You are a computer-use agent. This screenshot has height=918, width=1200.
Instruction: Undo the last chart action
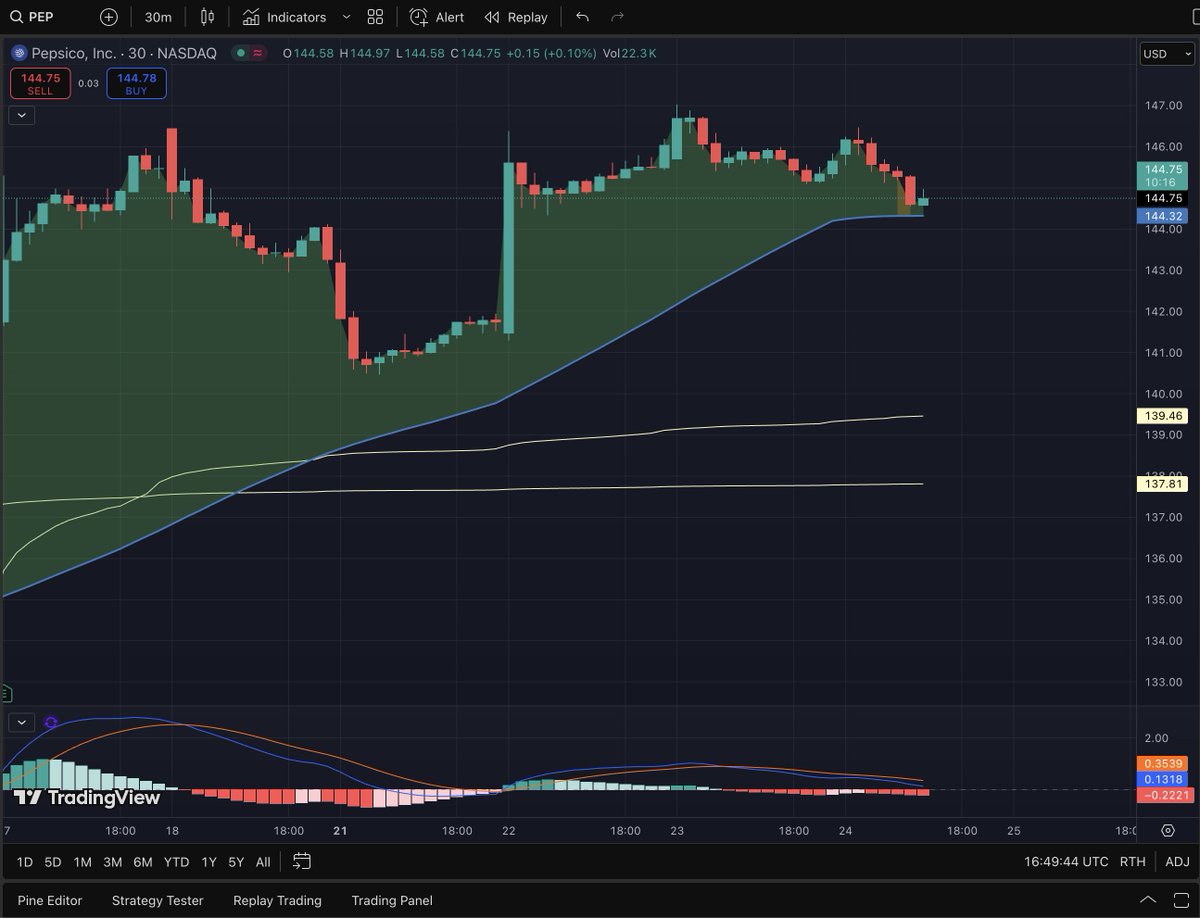click(x=583, y=17)
